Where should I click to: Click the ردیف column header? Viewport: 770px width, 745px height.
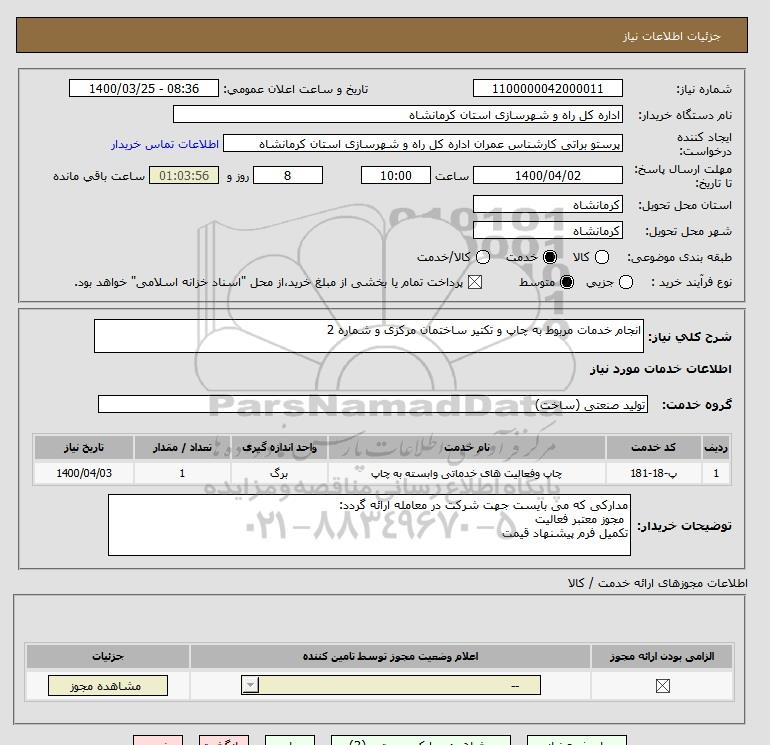[x=715, y=447]
